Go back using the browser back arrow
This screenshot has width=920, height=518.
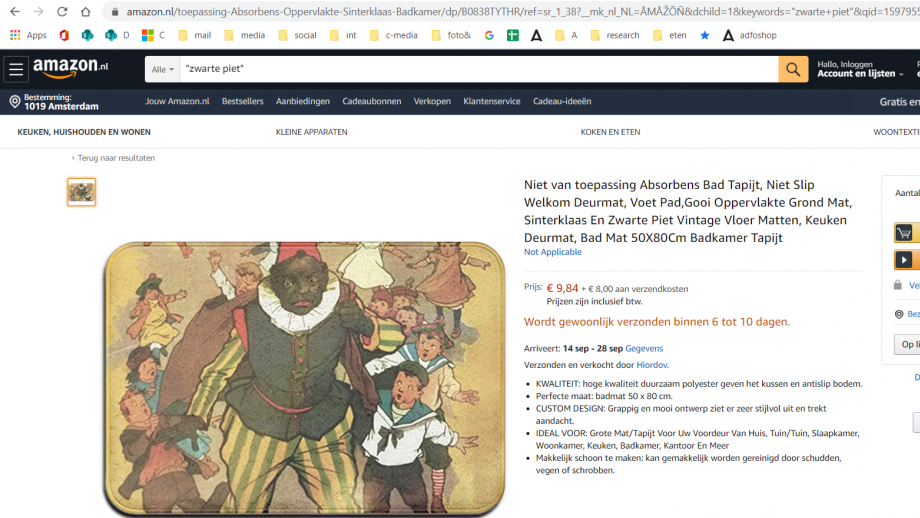tap(15, 12)
